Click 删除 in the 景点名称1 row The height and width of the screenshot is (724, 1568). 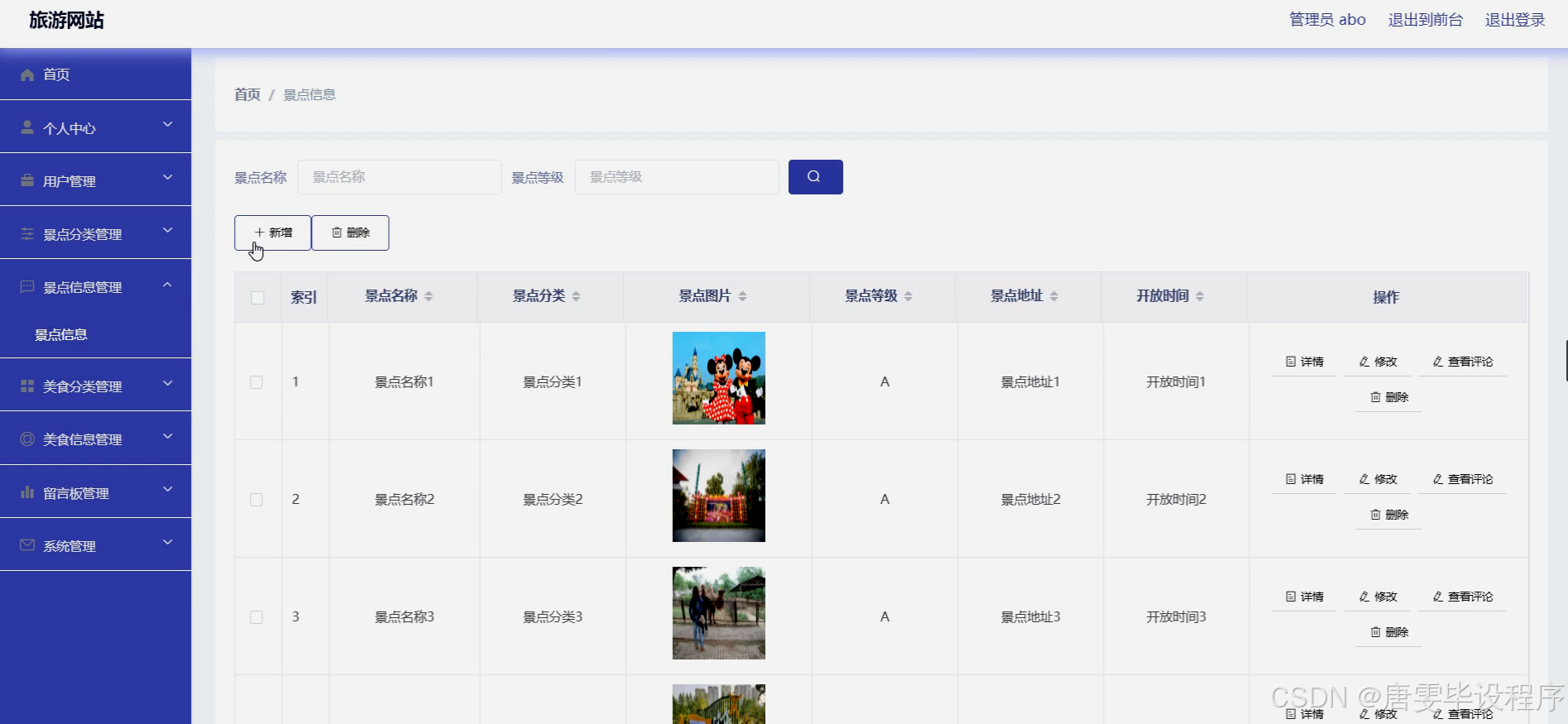(1388, 397)
